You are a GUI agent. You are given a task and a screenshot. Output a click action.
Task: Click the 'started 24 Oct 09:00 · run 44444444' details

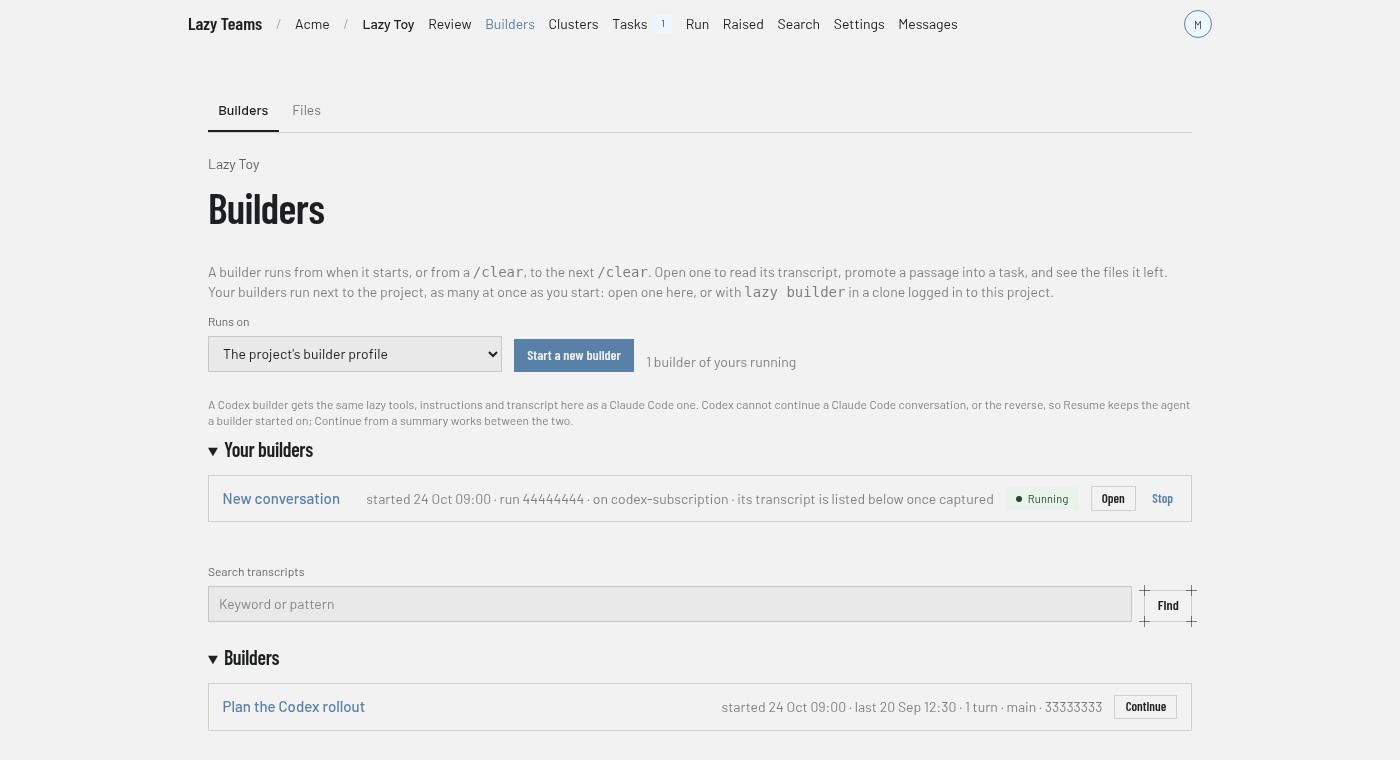click(475, 499)
